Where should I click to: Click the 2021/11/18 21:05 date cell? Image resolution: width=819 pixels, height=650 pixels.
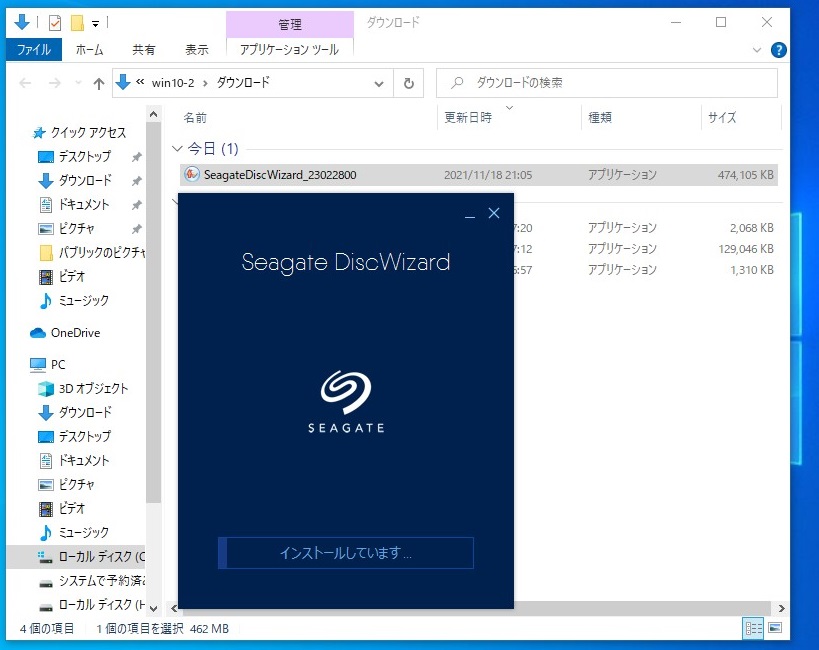point(488,175)
